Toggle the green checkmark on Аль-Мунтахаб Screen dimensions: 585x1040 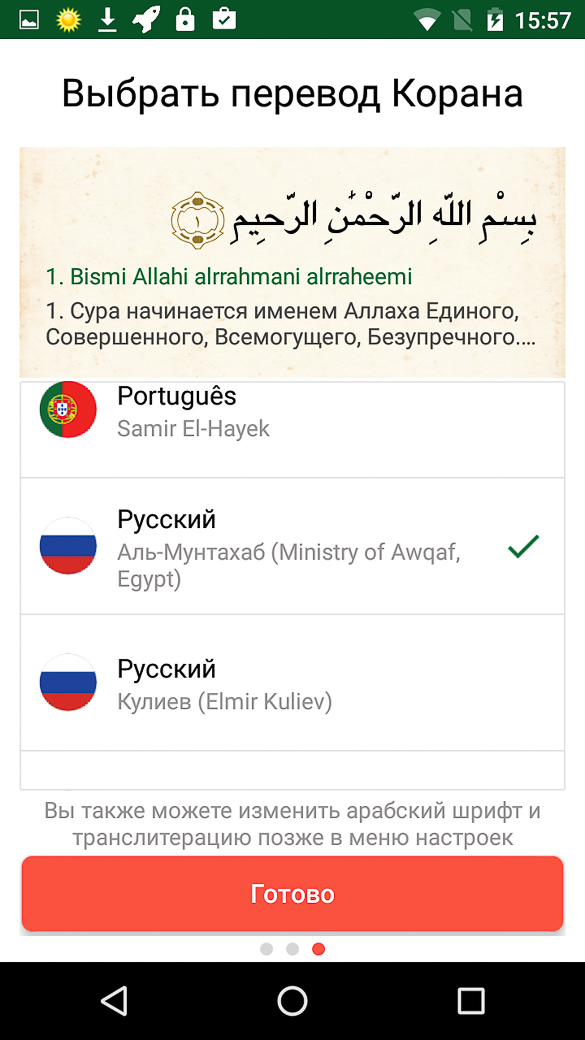click(x=523, y=546)
